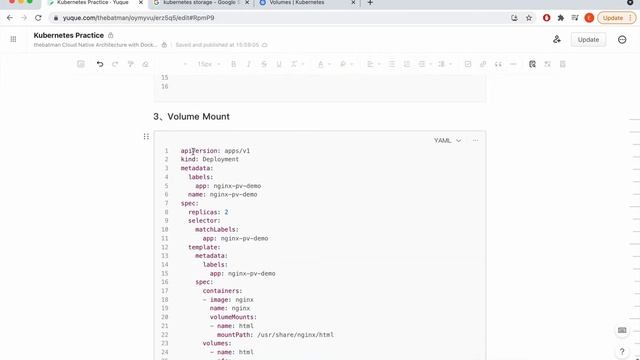Toggle underline formatting
Image resolution: width=640 pixels, height=360 pixels.
[x=279, y=64]
